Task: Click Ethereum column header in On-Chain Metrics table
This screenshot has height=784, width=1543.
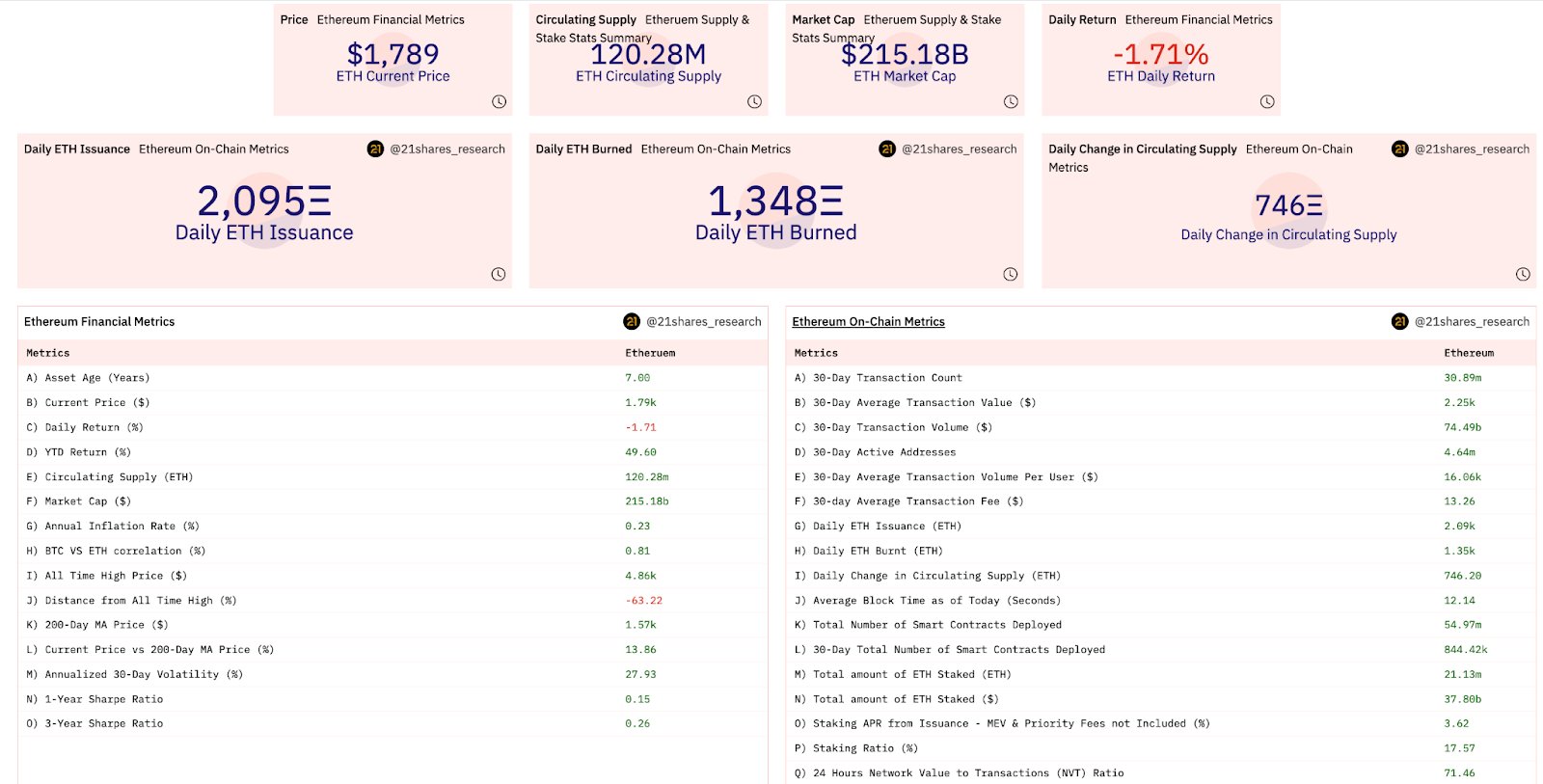Action: point(1468,353)
